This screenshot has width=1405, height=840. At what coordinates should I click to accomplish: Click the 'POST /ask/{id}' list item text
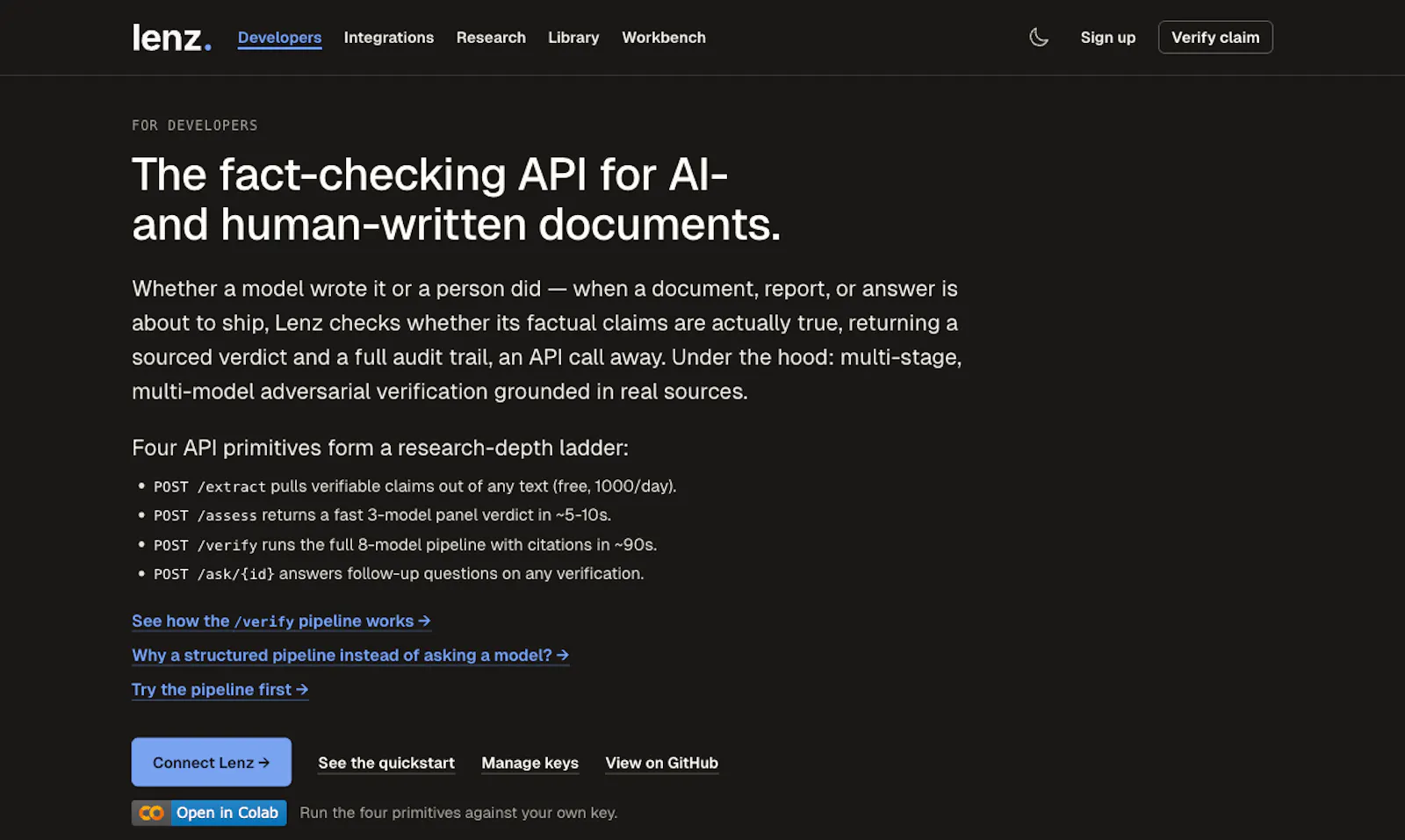point(399,574)
